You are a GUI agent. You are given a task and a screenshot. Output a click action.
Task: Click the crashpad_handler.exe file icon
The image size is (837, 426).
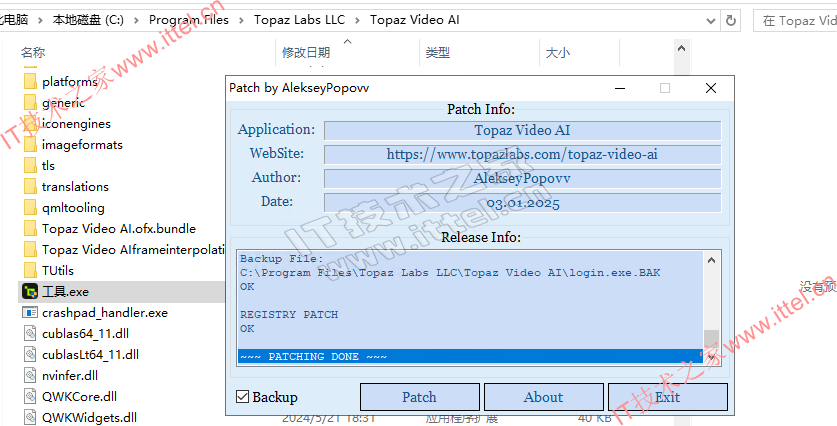coord(30,313)
